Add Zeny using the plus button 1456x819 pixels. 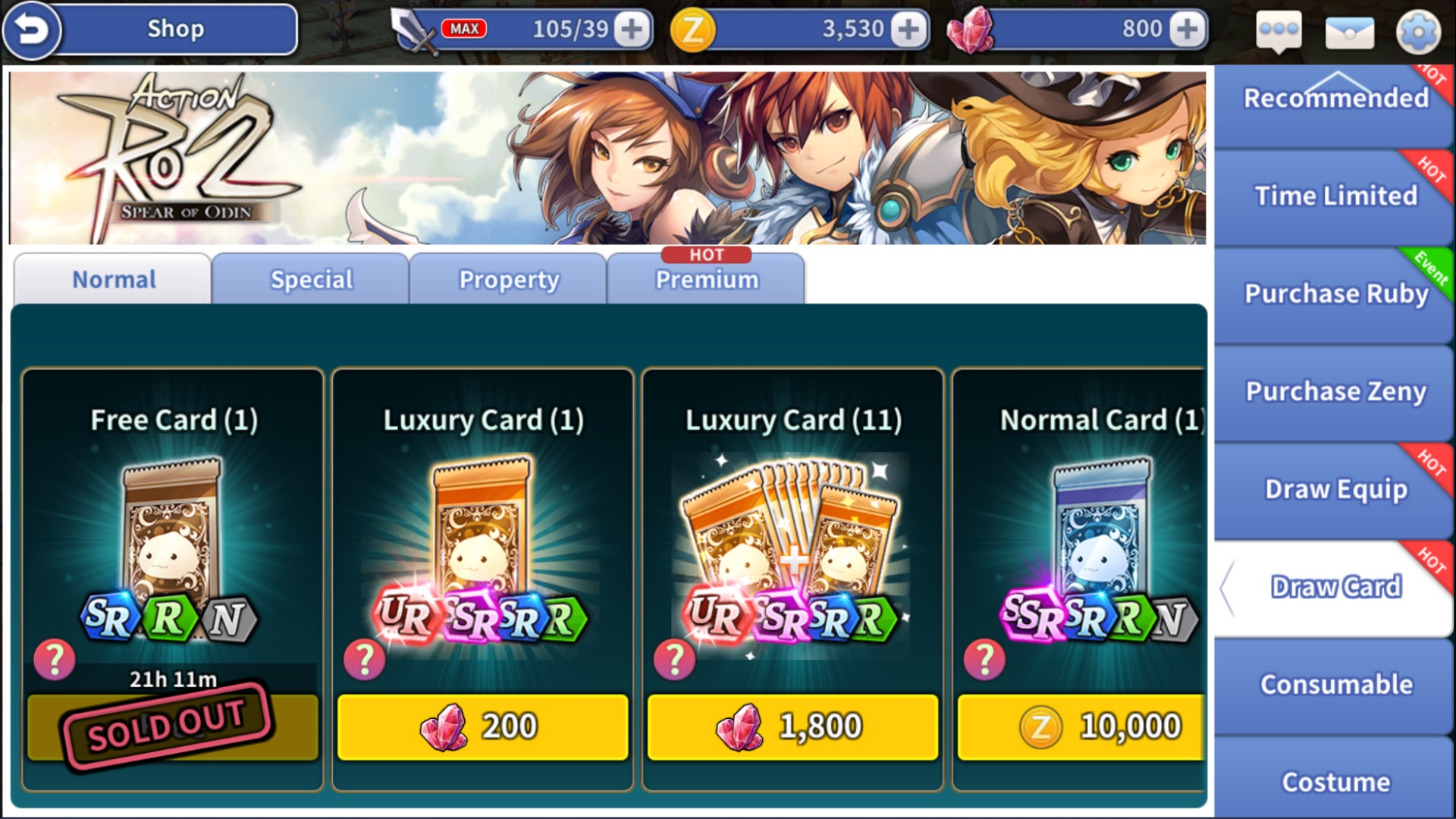pos(908,30)
